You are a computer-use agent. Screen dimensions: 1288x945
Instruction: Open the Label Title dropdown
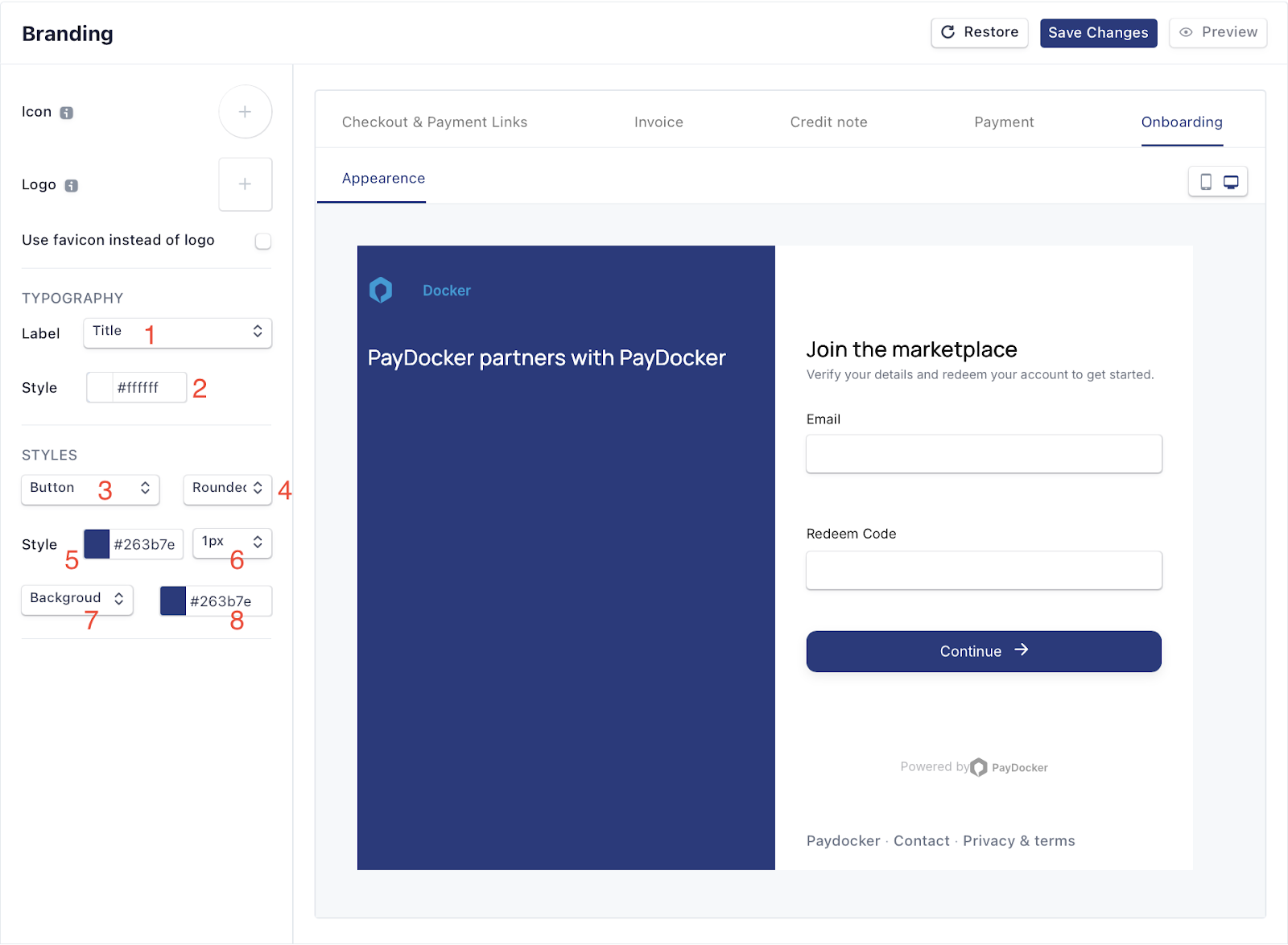pyautogui.click(x=178, y=332)
